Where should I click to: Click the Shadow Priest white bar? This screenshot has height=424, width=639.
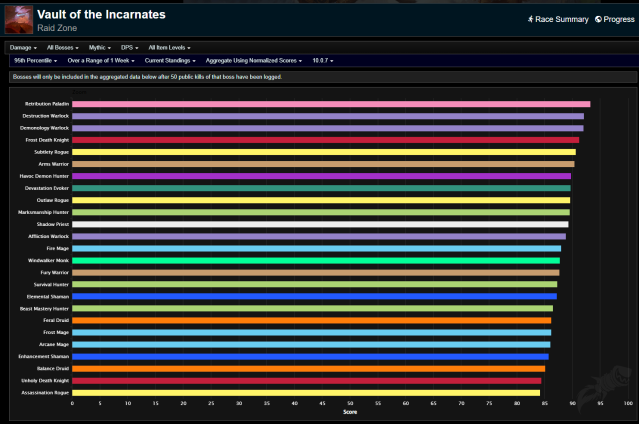pos(320,224)
